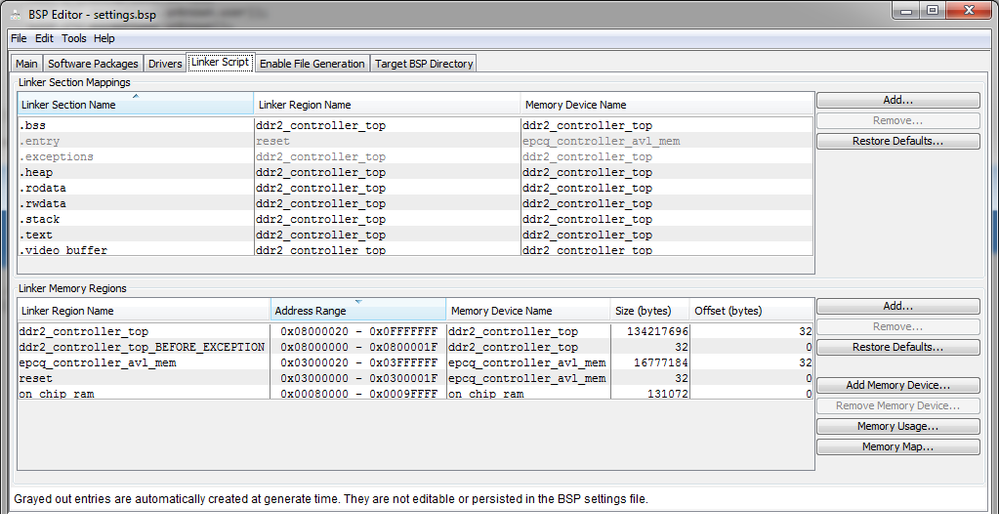The image size is (999, 514).
Task: Select the on_chip_ram memory region row
Action: pyautogui.click(x=142, y=394)
